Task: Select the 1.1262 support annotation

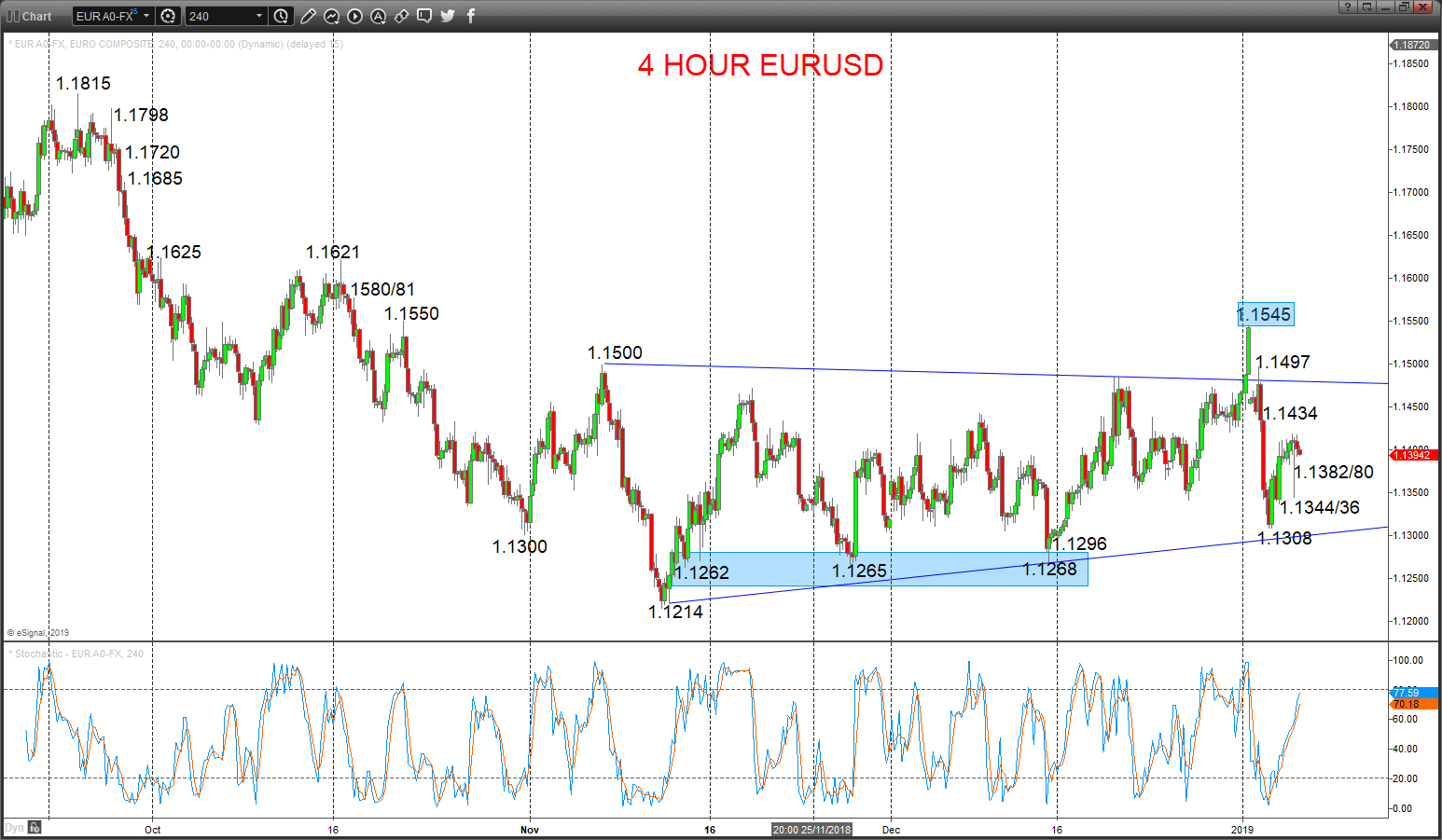Action: tap(701, 572)
